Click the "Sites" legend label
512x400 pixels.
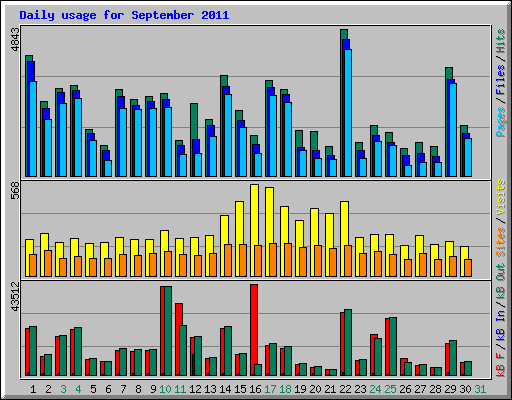501,242
